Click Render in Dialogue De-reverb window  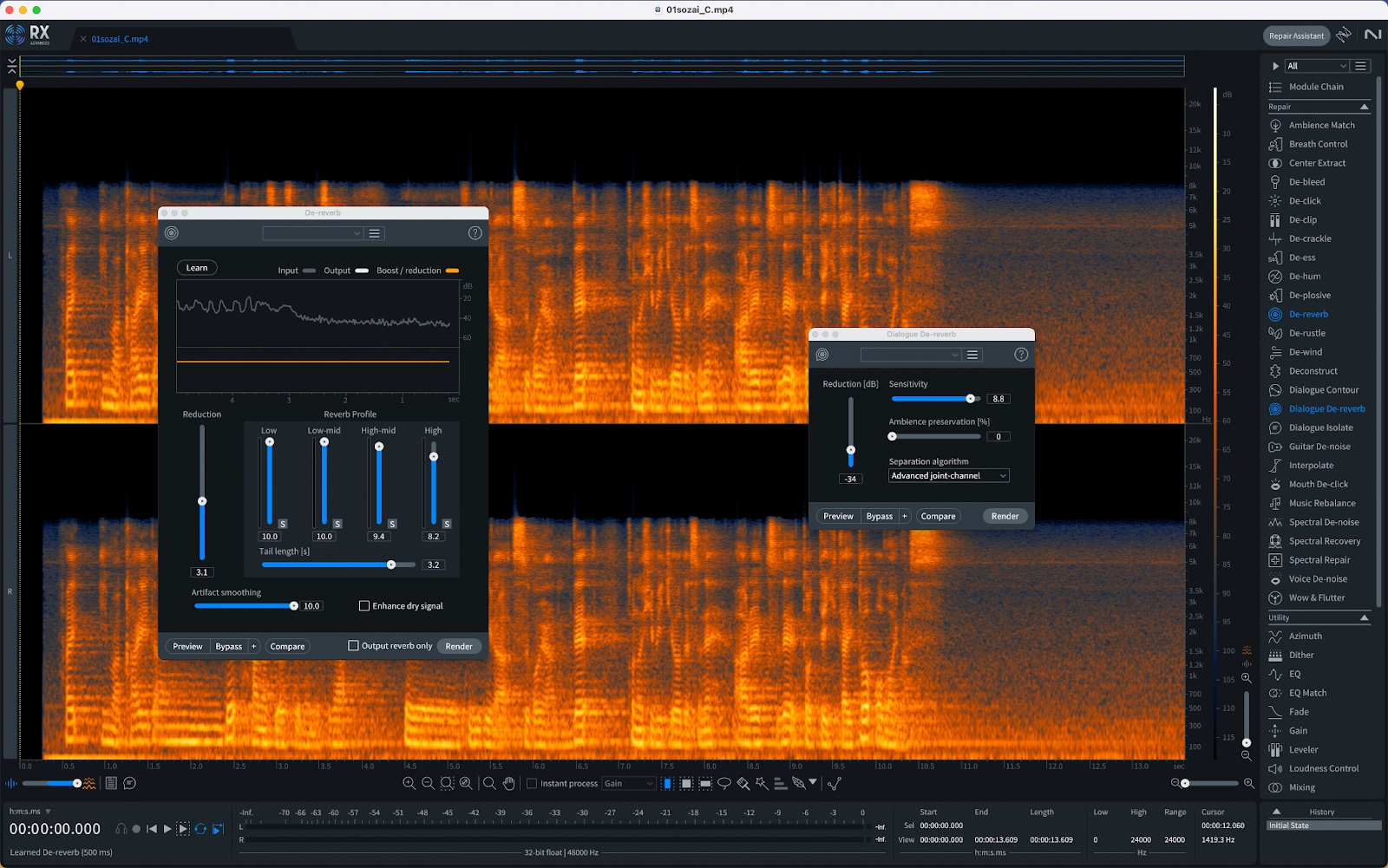pos(1005,517)
